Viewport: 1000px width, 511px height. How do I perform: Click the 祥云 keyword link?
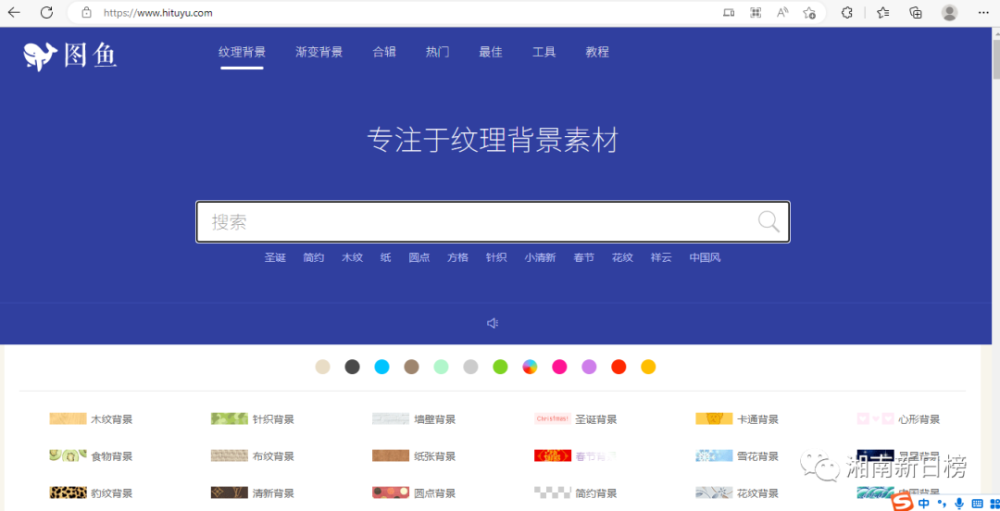(x=661, y=258)
